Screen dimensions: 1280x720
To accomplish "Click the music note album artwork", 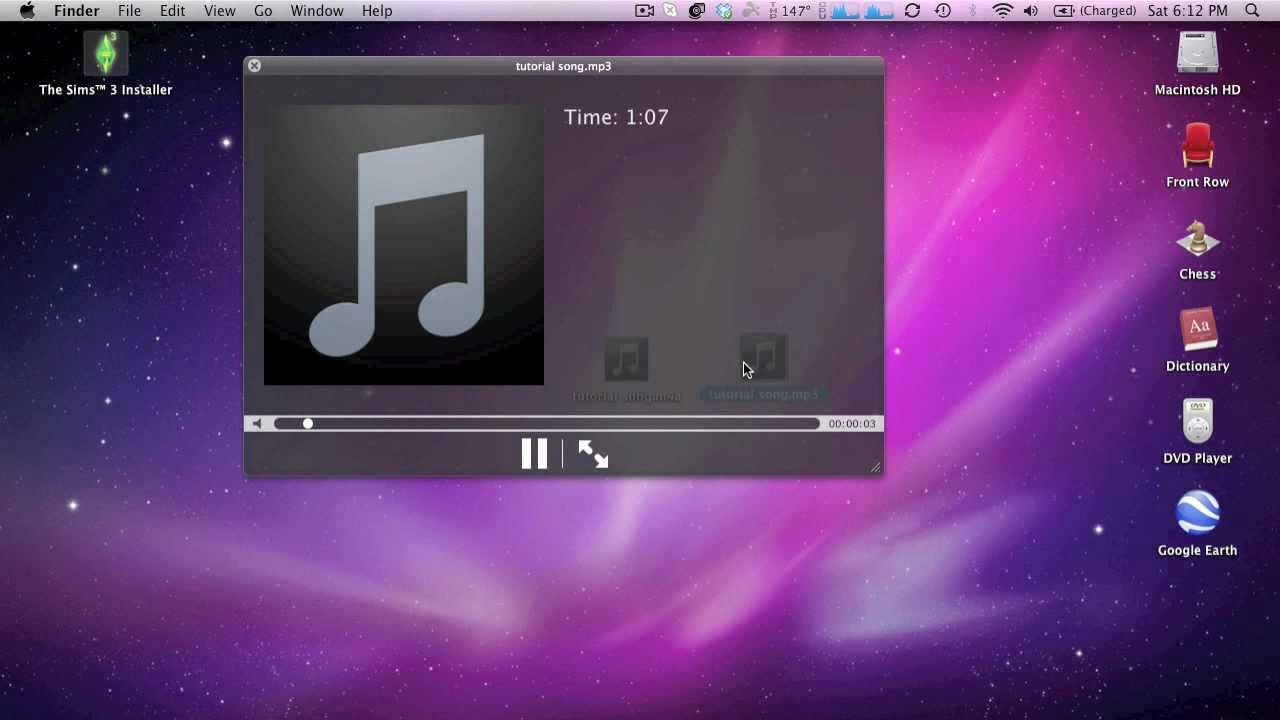I will 403,245.
